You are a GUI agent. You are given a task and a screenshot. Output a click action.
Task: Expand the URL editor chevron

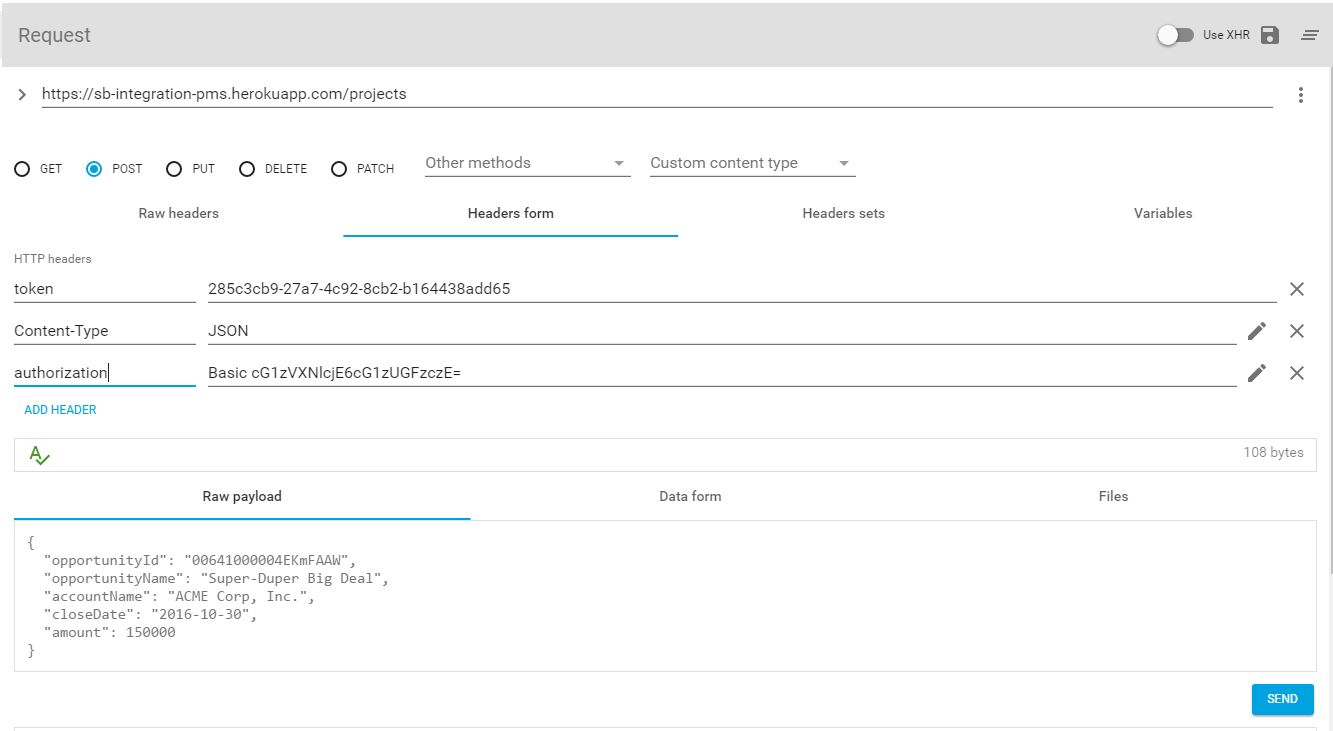click(x=23, y=95)
